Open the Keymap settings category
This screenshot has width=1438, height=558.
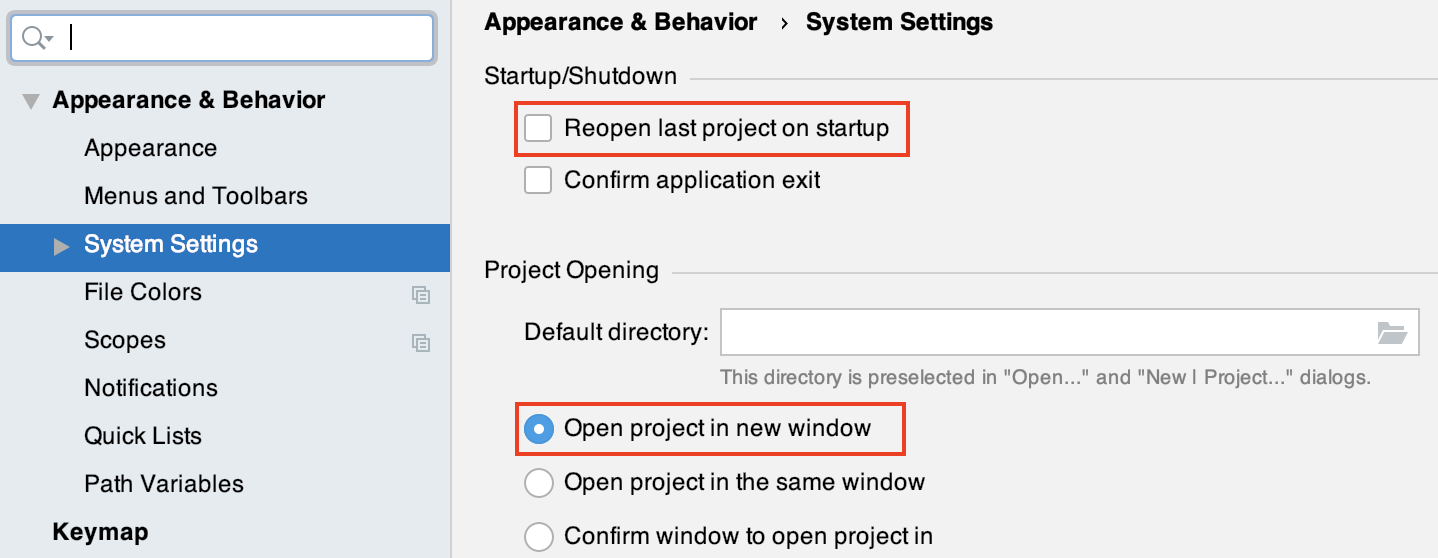[100, 533]
